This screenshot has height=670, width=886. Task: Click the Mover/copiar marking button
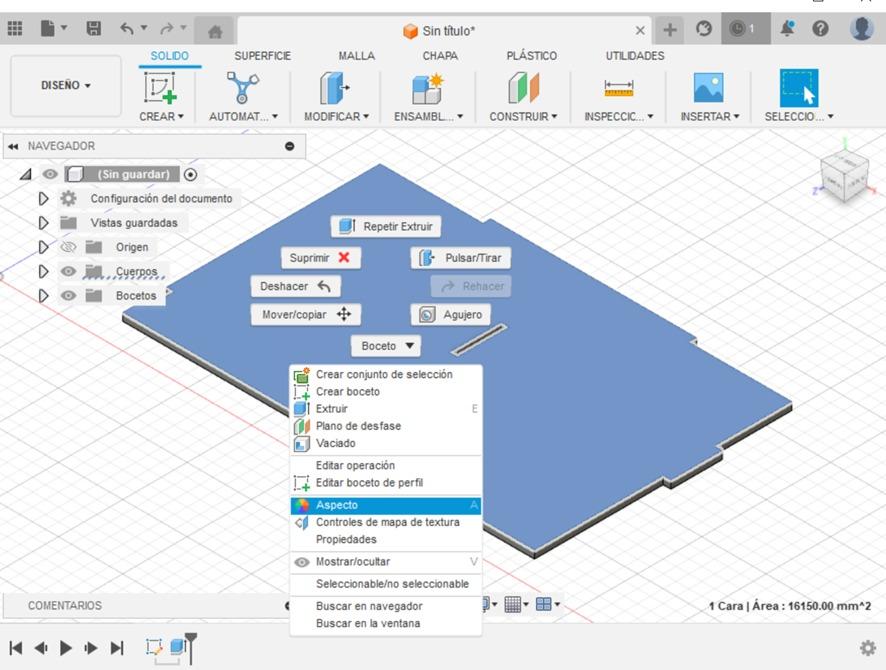click(x=306, y=315)
